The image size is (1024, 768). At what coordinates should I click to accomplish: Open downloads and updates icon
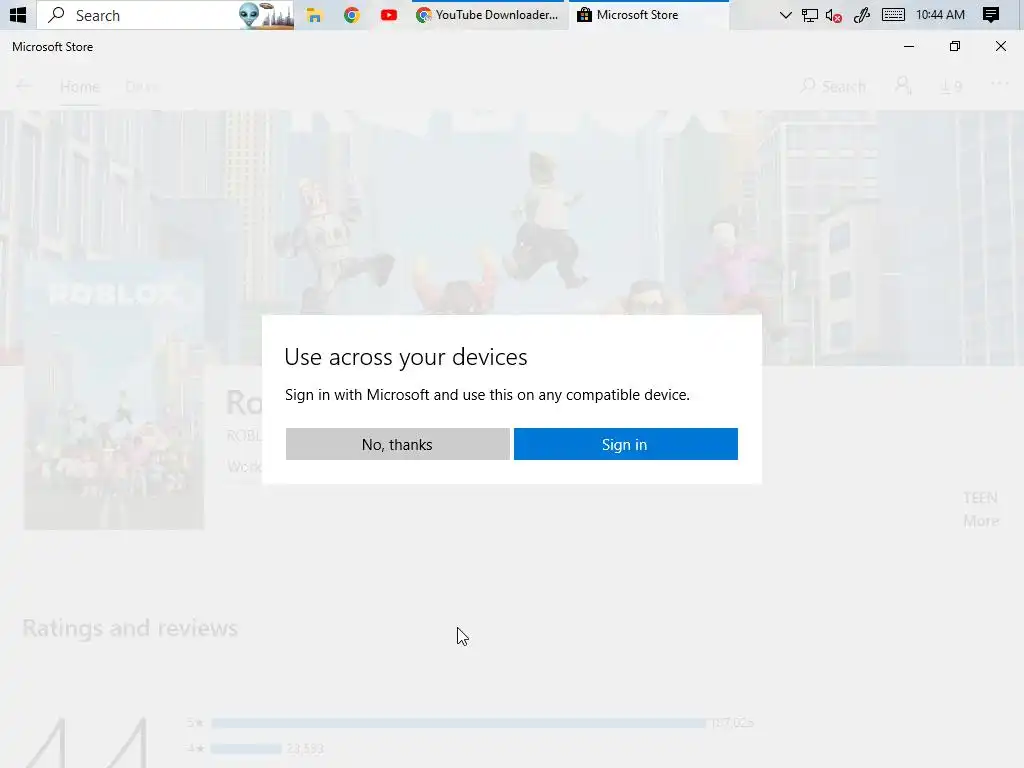[951, 86]
